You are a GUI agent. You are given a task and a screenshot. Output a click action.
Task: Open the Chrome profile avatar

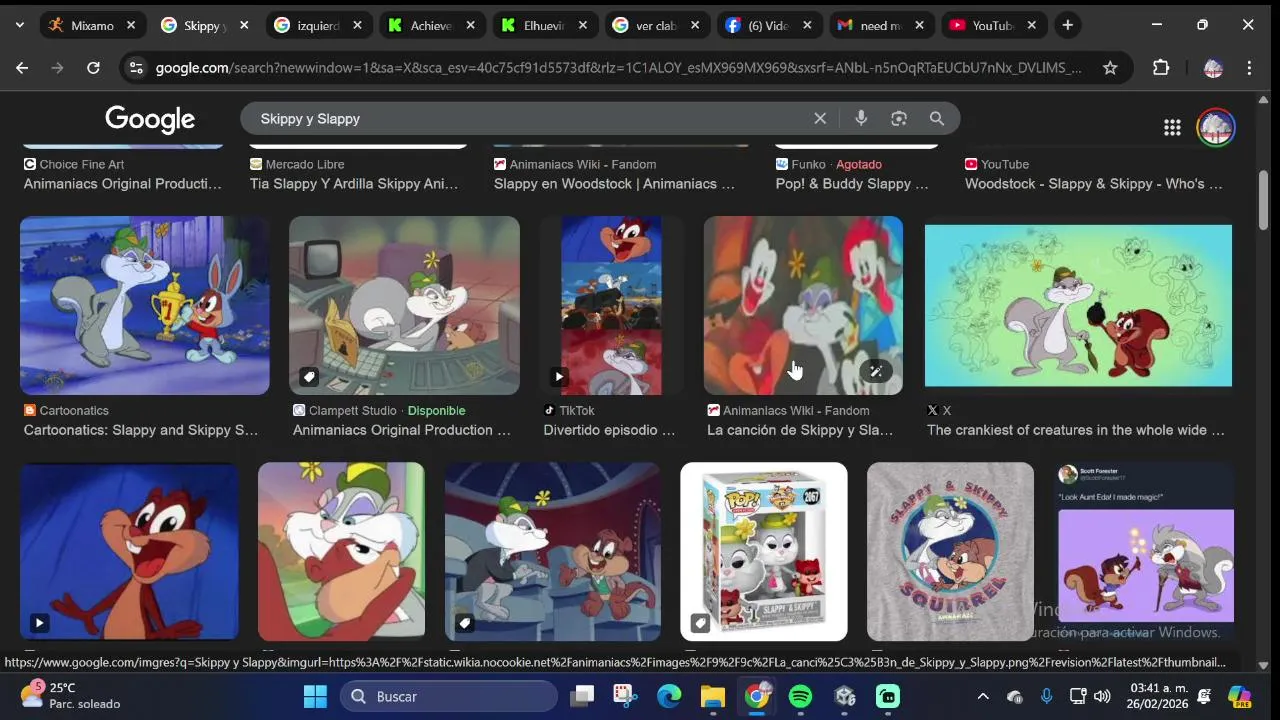click(1213, 68)
